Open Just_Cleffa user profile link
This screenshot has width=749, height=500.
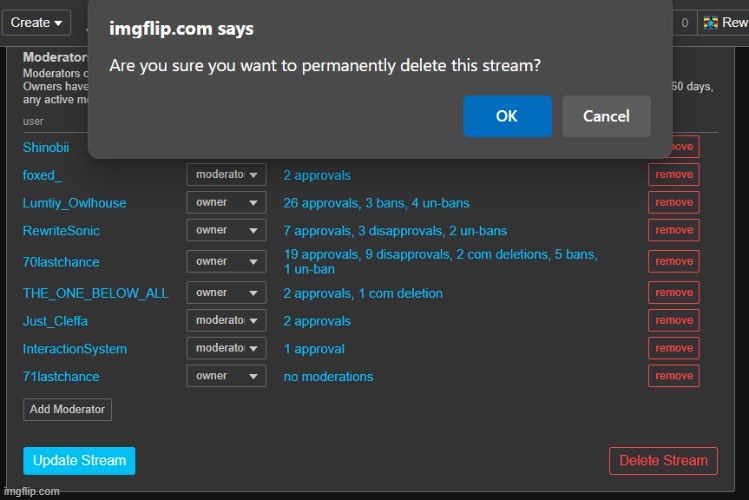tap(55, 321)
